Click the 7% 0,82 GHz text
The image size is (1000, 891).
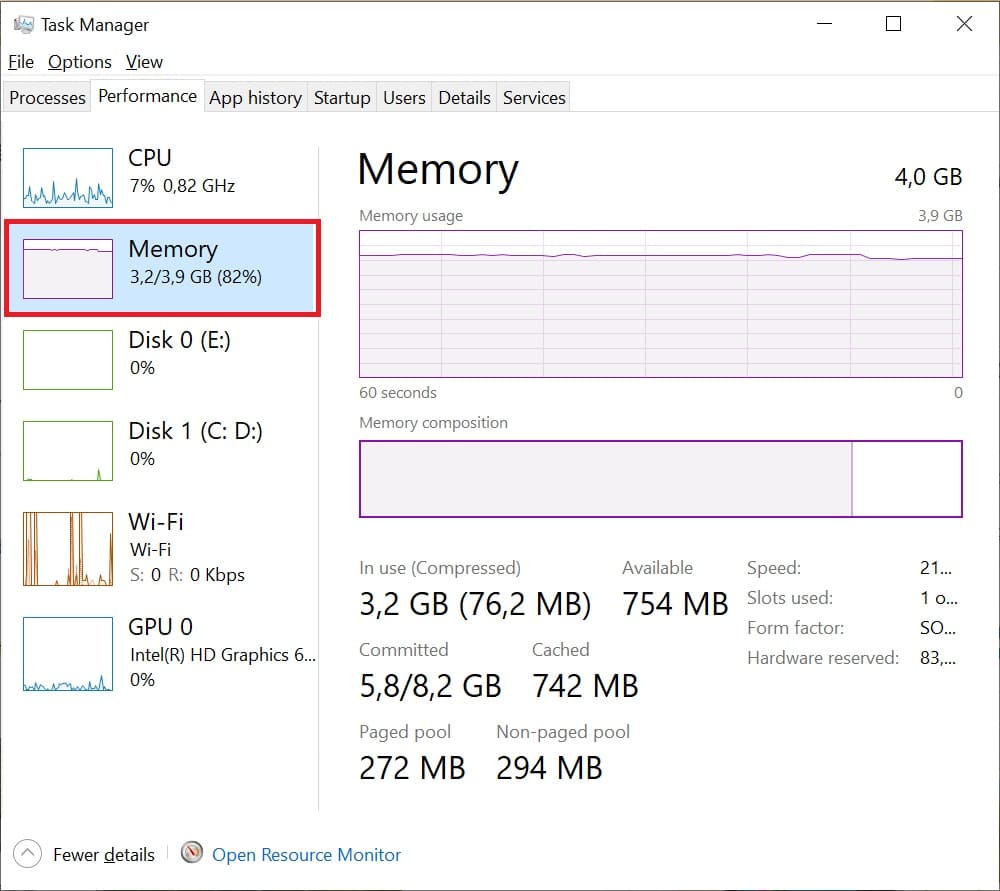coord(182,186)
